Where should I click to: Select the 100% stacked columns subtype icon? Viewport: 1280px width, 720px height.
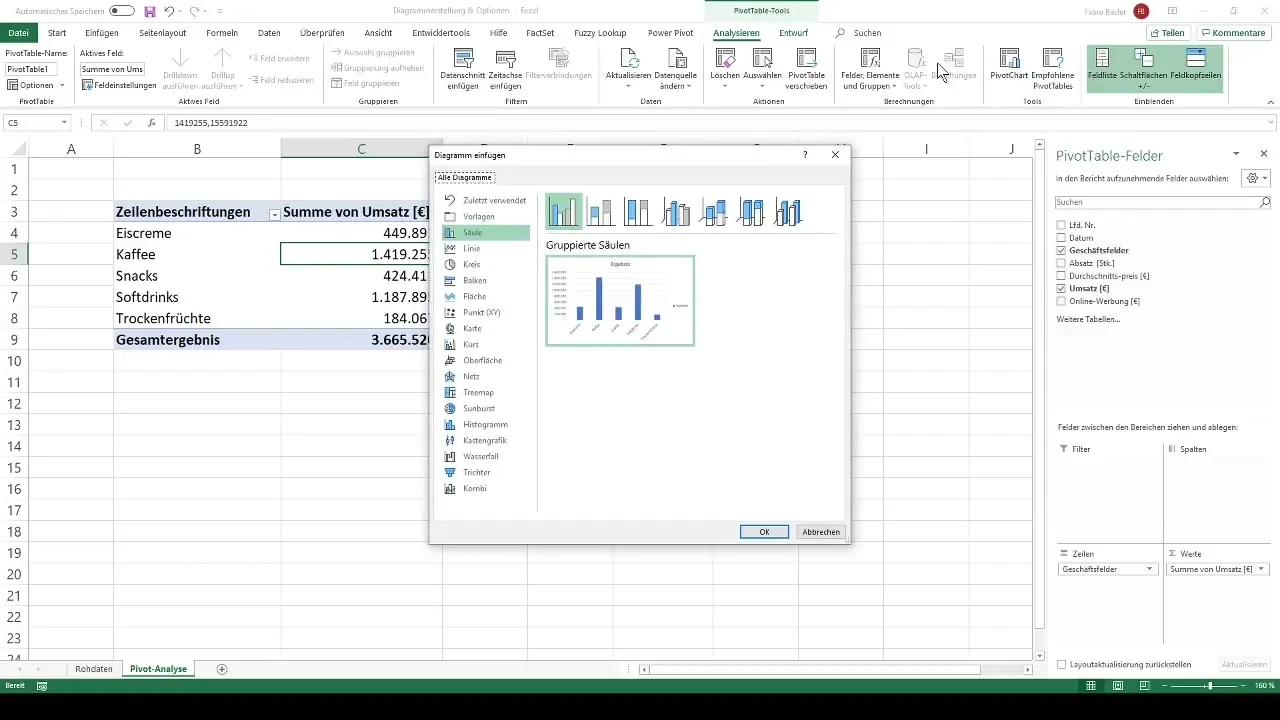[x=638, y=212]
